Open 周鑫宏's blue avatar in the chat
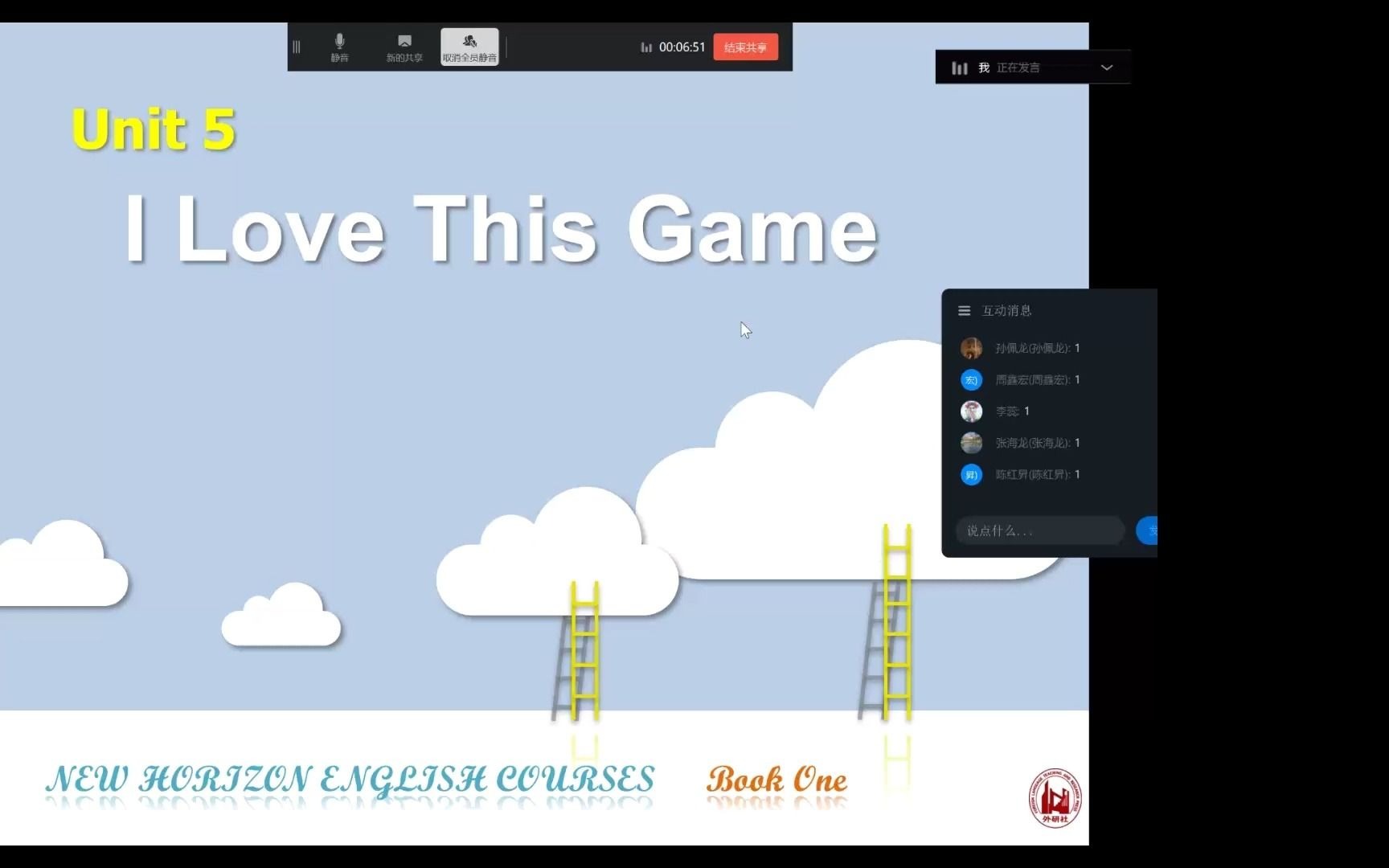 click(x=971, y=379)
